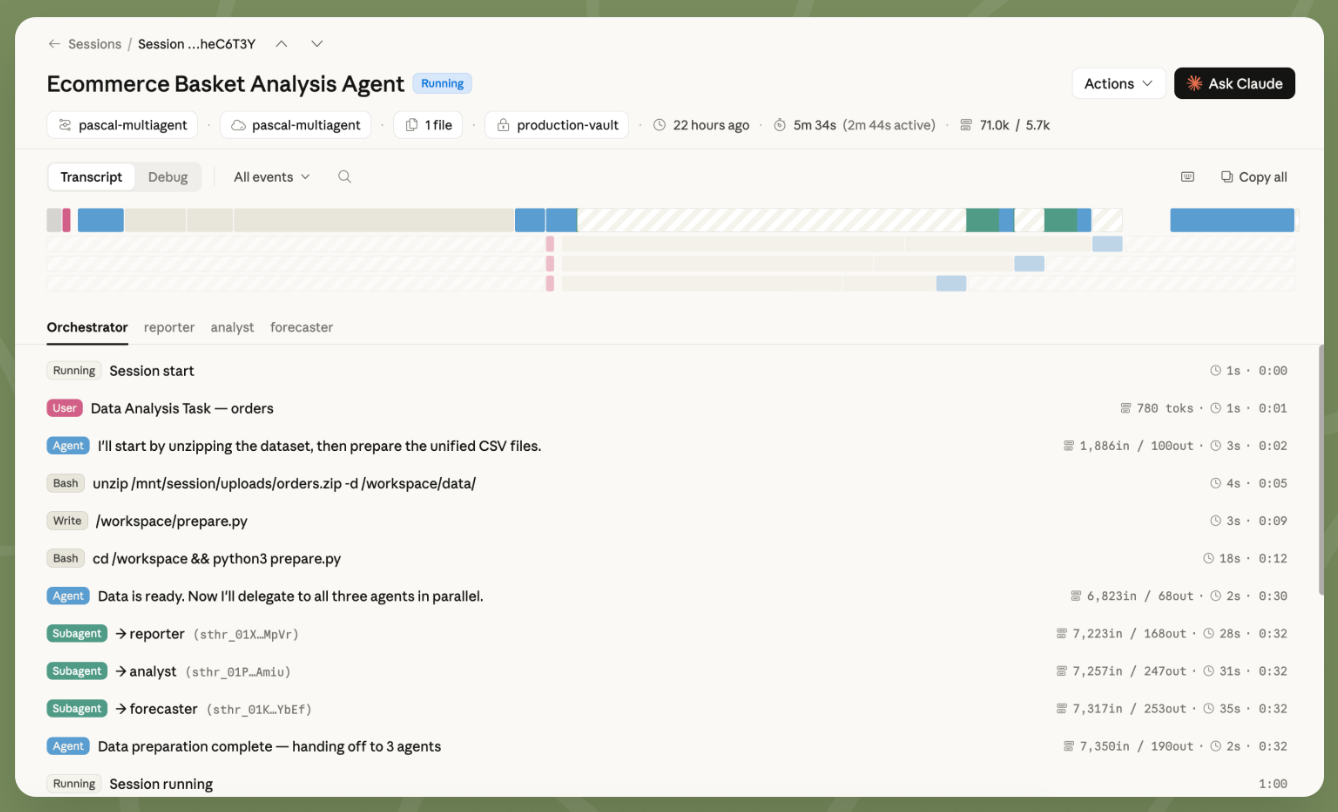The image size is (1338, 812).
Task: Open the Actions dropdown
Action: 1119,84
